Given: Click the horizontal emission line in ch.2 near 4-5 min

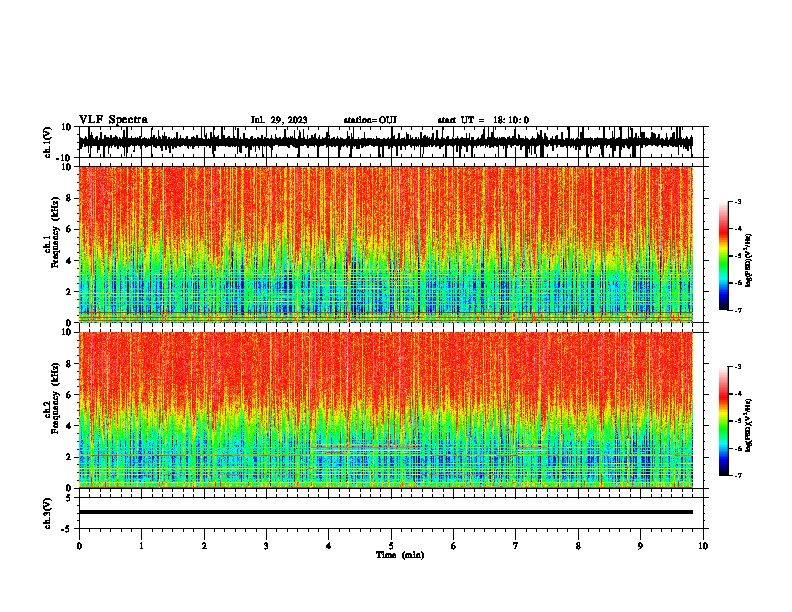Looking at the screenshot, I should tap(366, 447).
